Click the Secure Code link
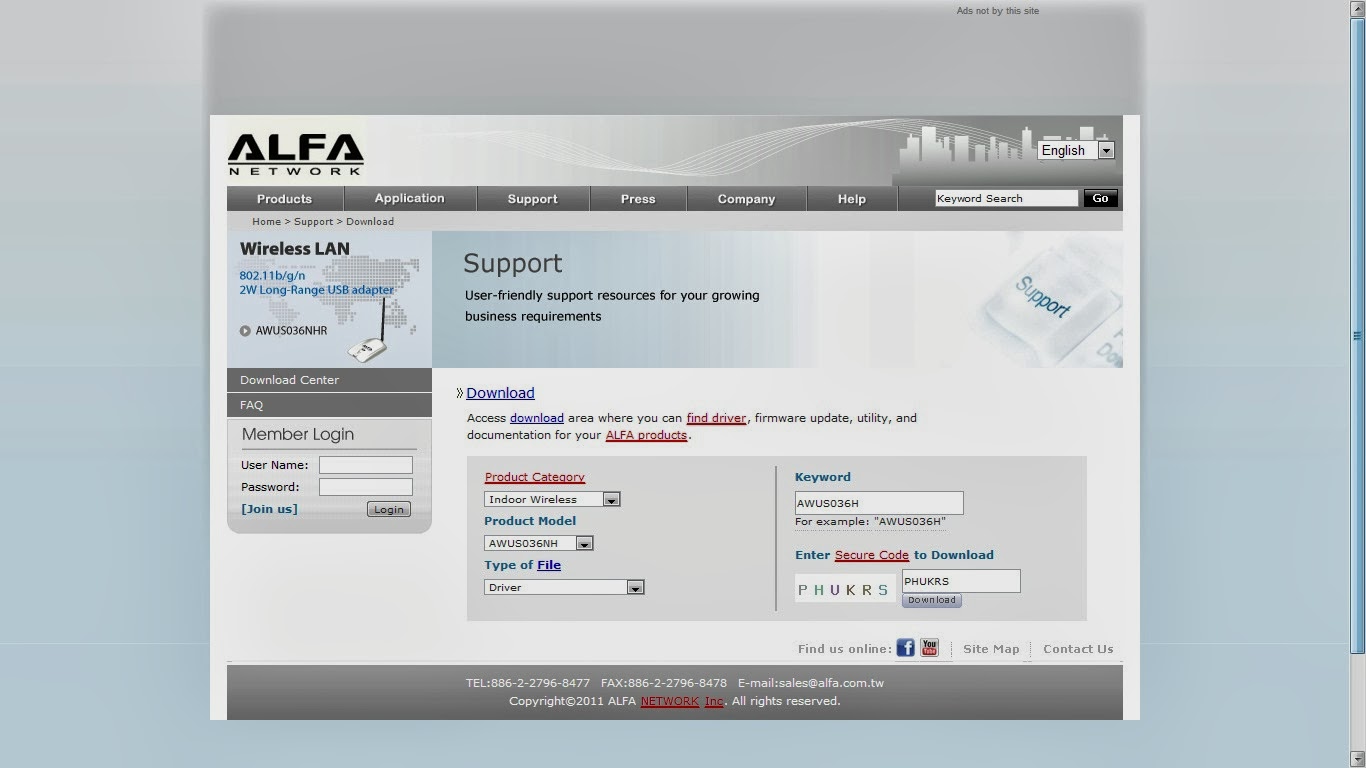The height and width of the screenshot is (768, 1366). click(x=872, y=555)
